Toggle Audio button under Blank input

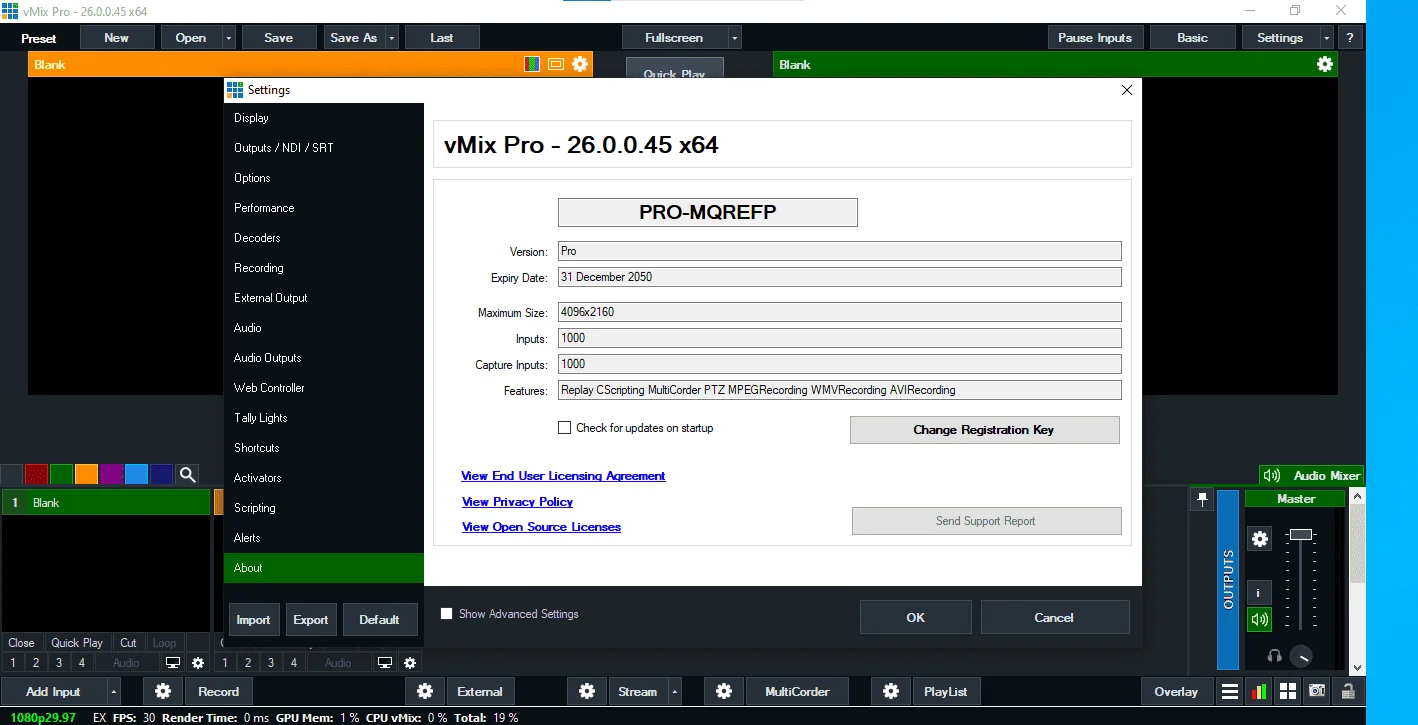tap(126, 662)
